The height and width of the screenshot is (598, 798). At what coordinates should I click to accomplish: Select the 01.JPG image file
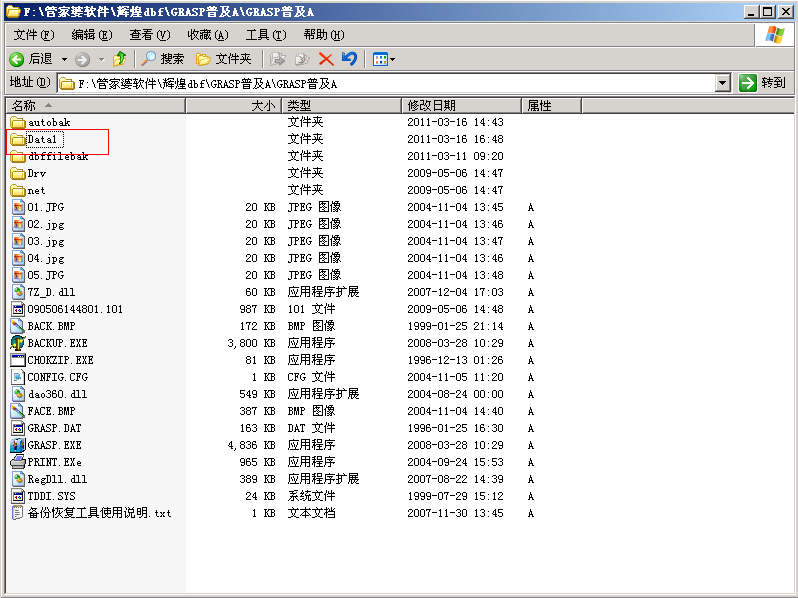(45, 207)
